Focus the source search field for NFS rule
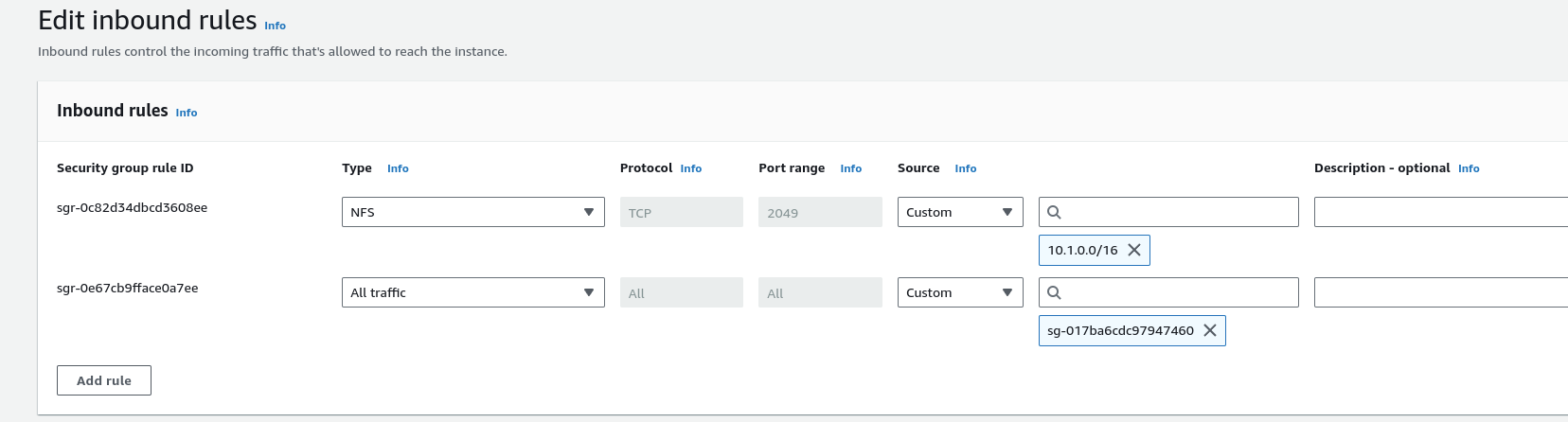The height and width of the screenshot is (422, 1568). 1179,212
